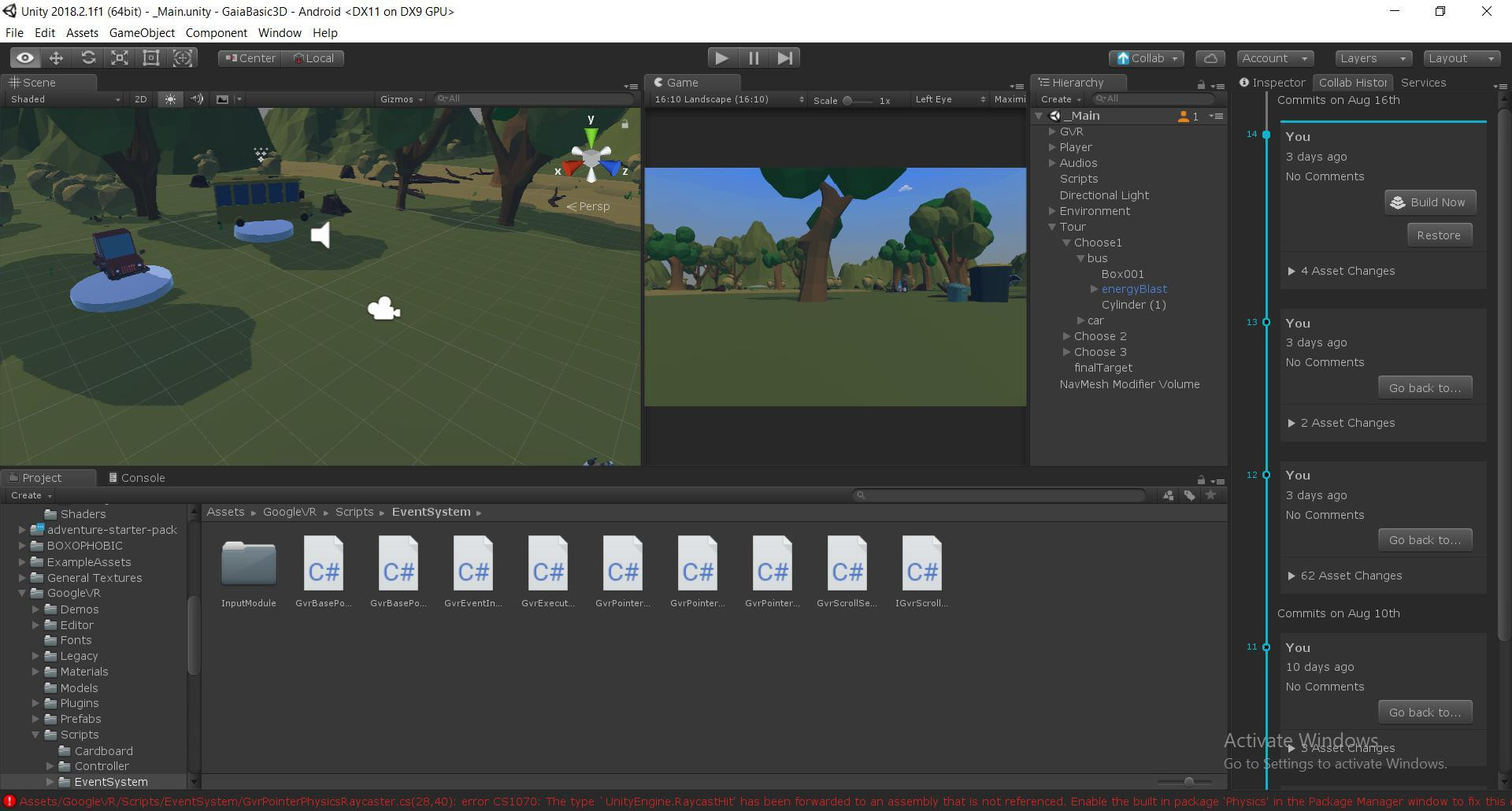Toggle the Scene view lock icon
The height and width of the screenshot is (811, 1512).
pyautogui.click(x=625, y=124)
